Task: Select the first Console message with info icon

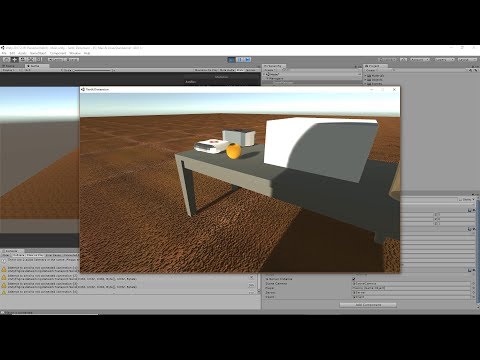Action: pyautogui.click(x=40, y=260)
